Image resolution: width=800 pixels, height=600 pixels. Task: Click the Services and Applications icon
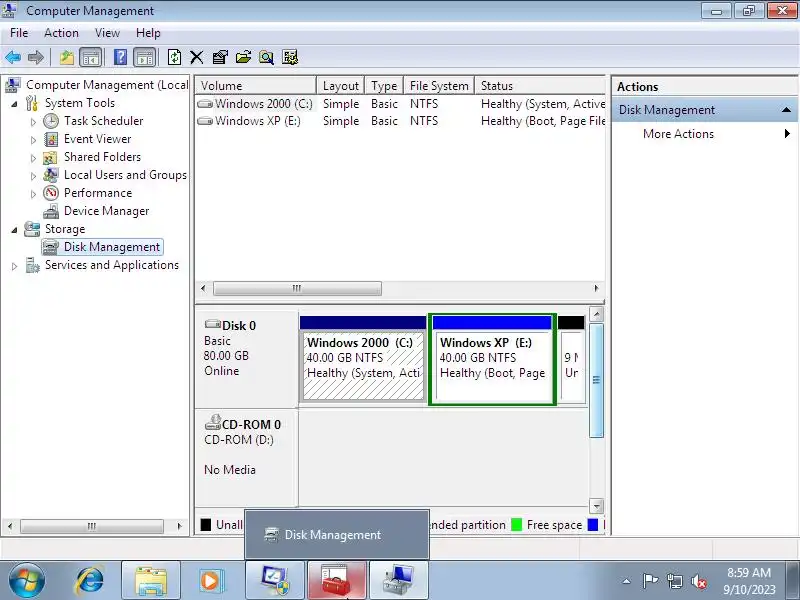(x=32, y=265)
